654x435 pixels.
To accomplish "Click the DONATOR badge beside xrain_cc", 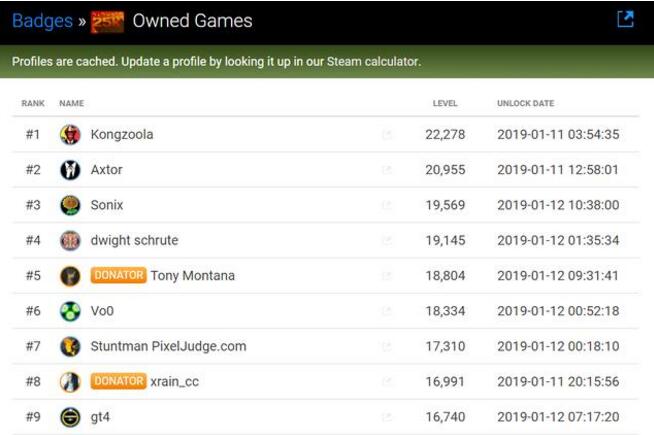I will coord(118,382).
